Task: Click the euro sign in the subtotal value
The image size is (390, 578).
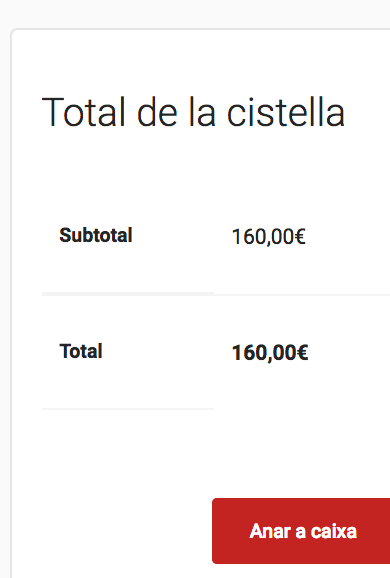Action: click(300, 236)
